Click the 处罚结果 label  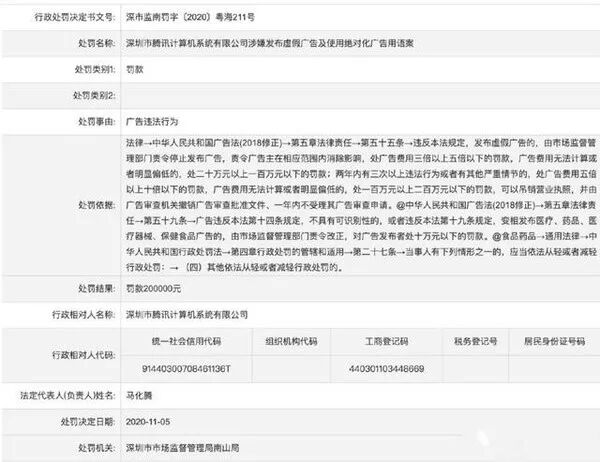click(x=96, y=289)
